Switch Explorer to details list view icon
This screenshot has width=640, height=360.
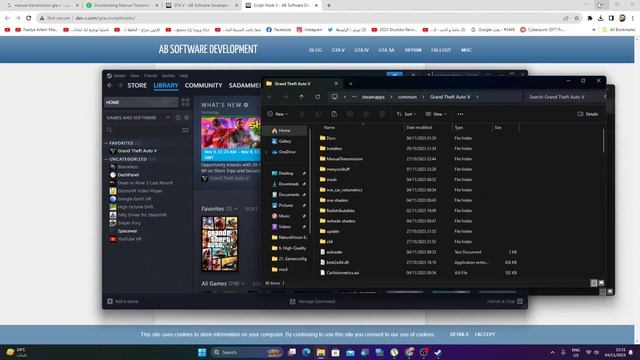594,283
